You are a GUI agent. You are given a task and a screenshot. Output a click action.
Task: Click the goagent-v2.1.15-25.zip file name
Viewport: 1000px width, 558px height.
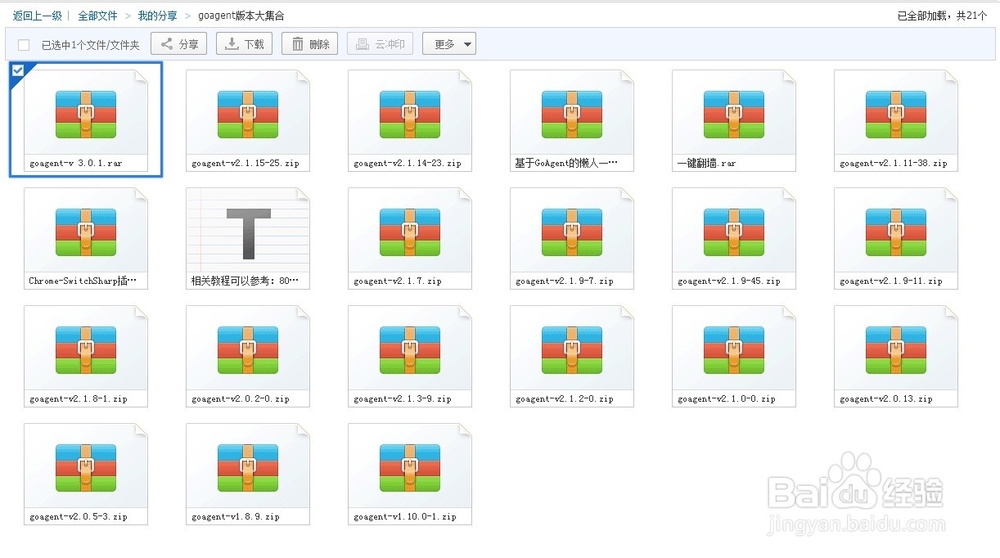246,163
